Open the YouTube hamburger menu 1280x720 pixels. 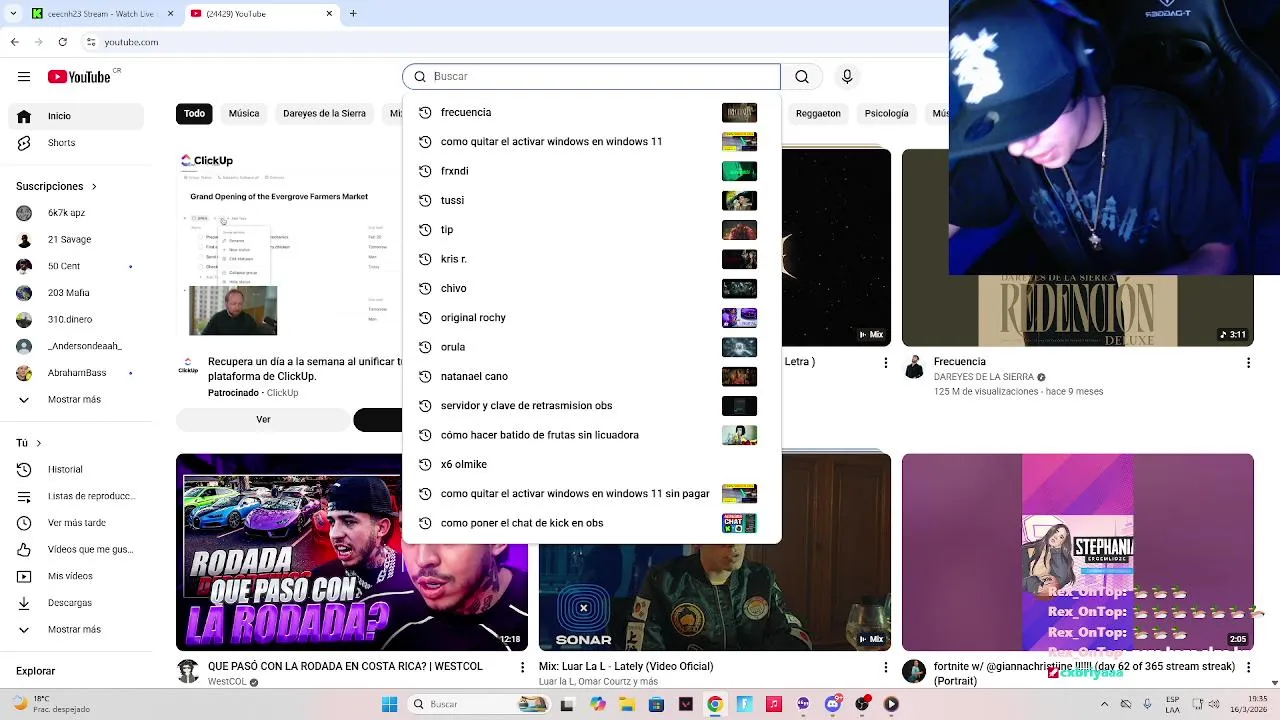24,77
